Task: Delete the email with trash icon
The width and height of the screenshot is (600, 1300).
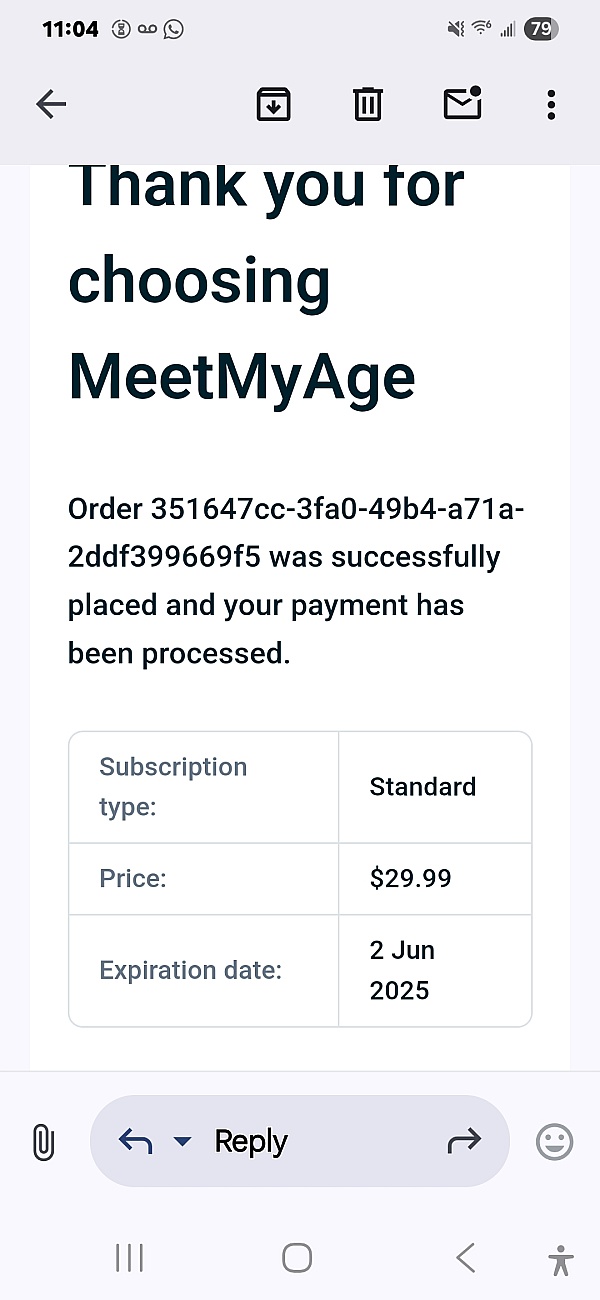Action: [x=367, y=104]
